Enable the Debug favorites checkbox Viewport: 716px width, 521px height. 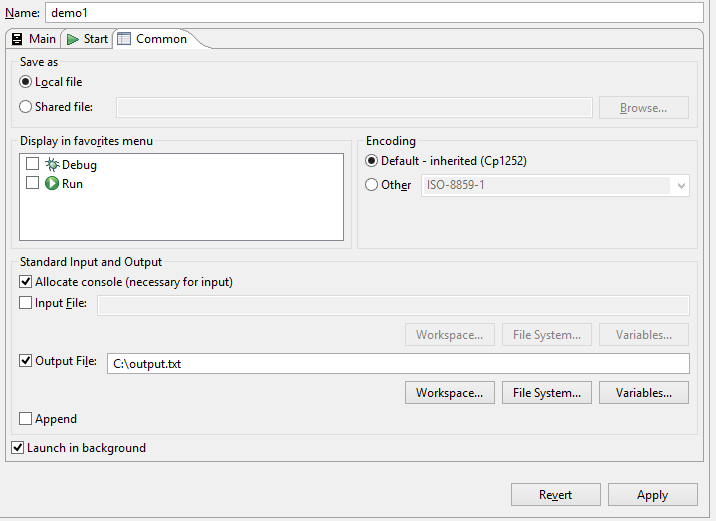point(33,165)
